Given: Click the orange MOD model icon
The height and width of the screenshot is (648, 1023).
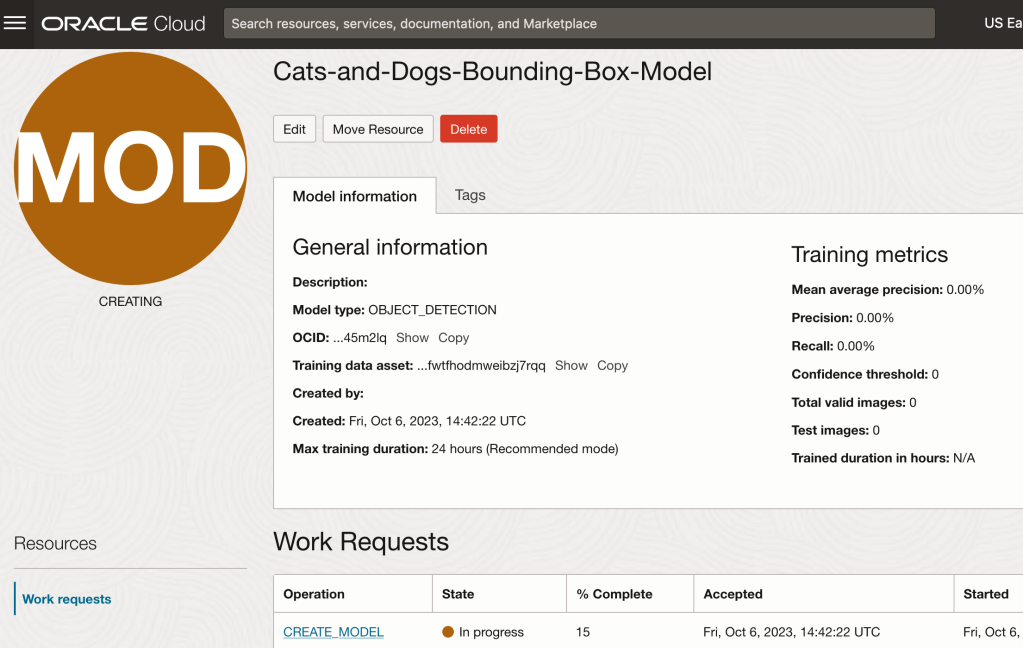Looking at the screenshot, I should point(130,168).
